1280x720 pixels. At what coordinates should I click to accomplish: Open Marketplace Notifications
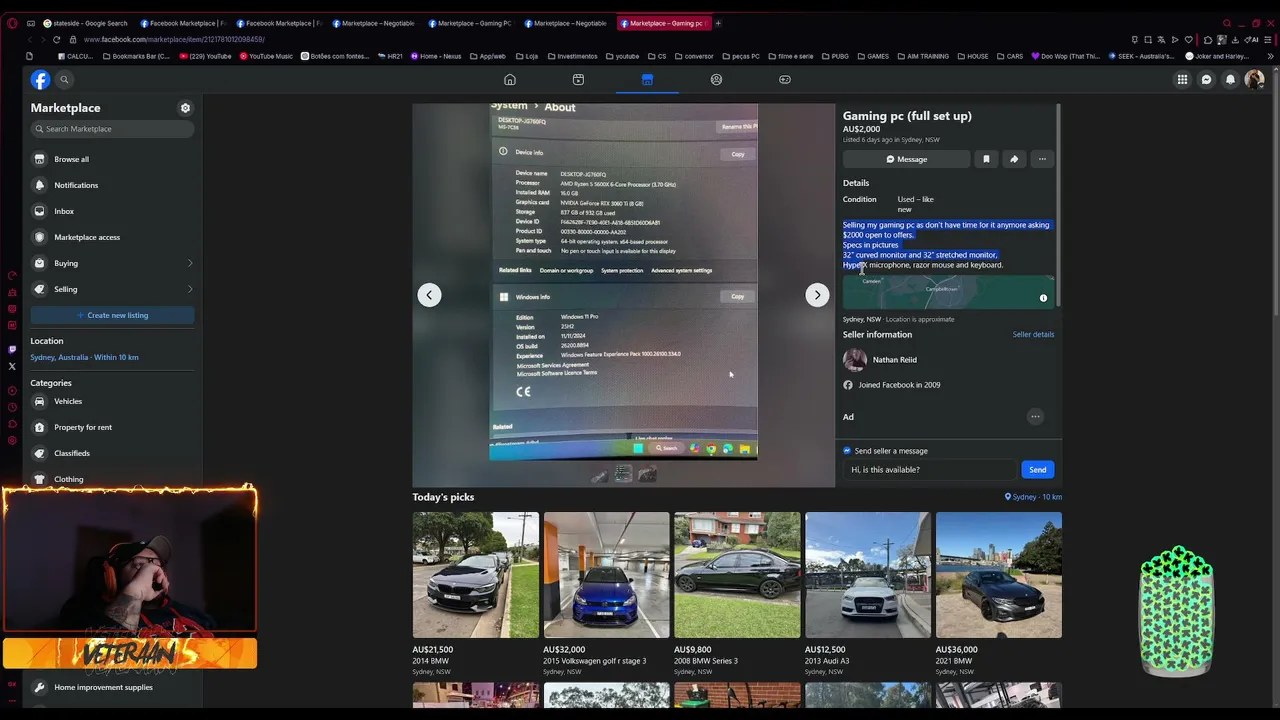pos(112,185)
